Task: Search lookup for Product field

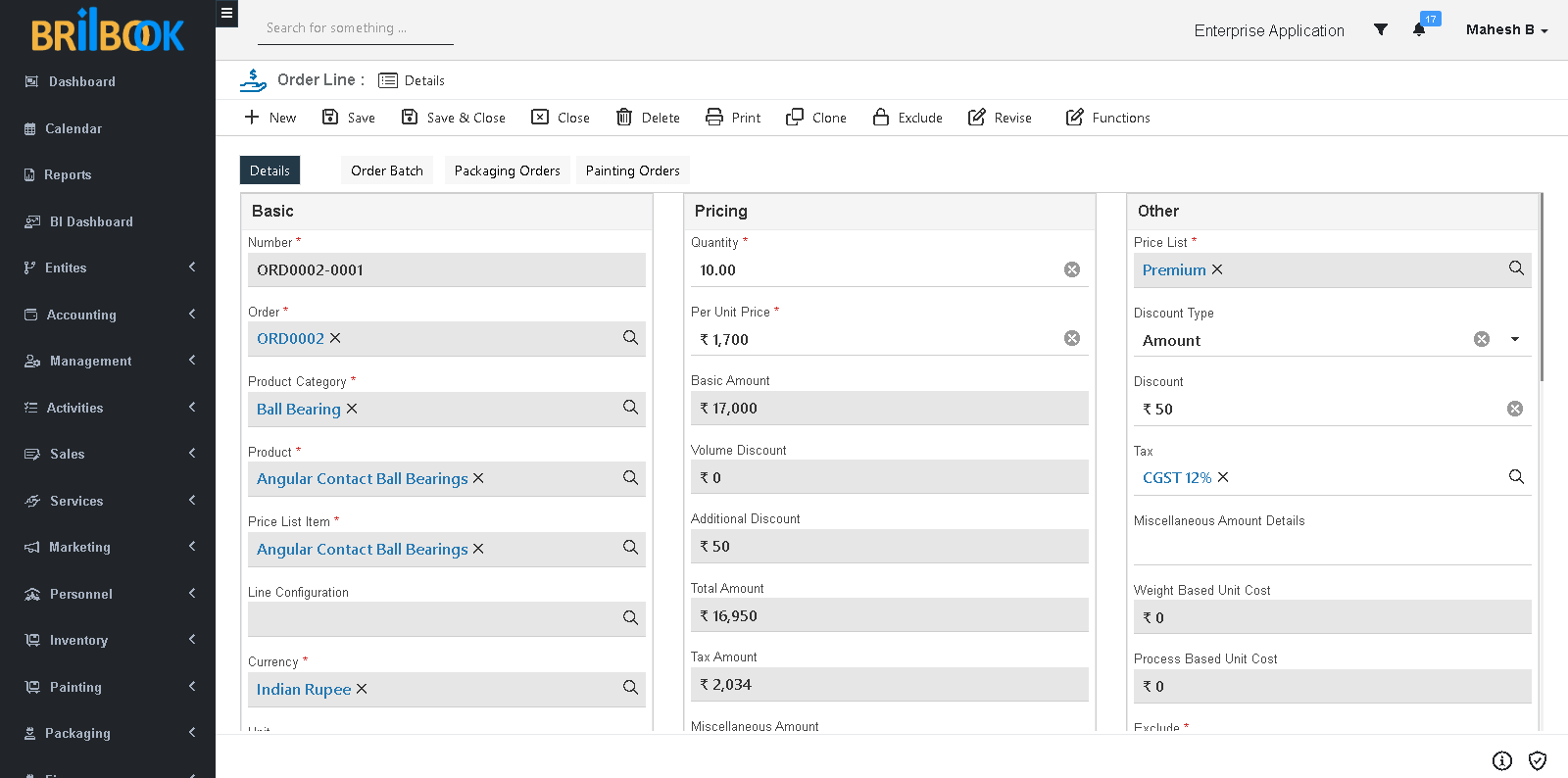Action: (x=631, y=477)
